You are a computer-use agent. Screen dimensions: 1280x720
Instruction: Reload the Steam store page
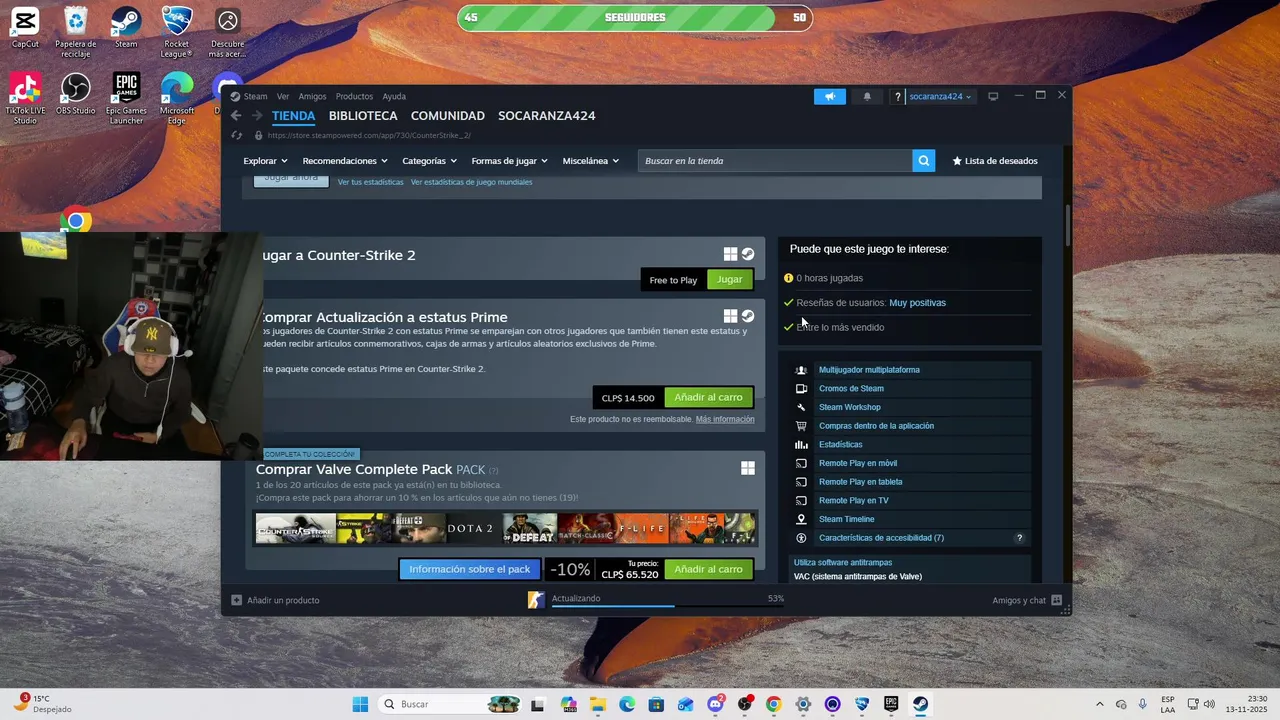pyautogui.click(x=237, y=135)
